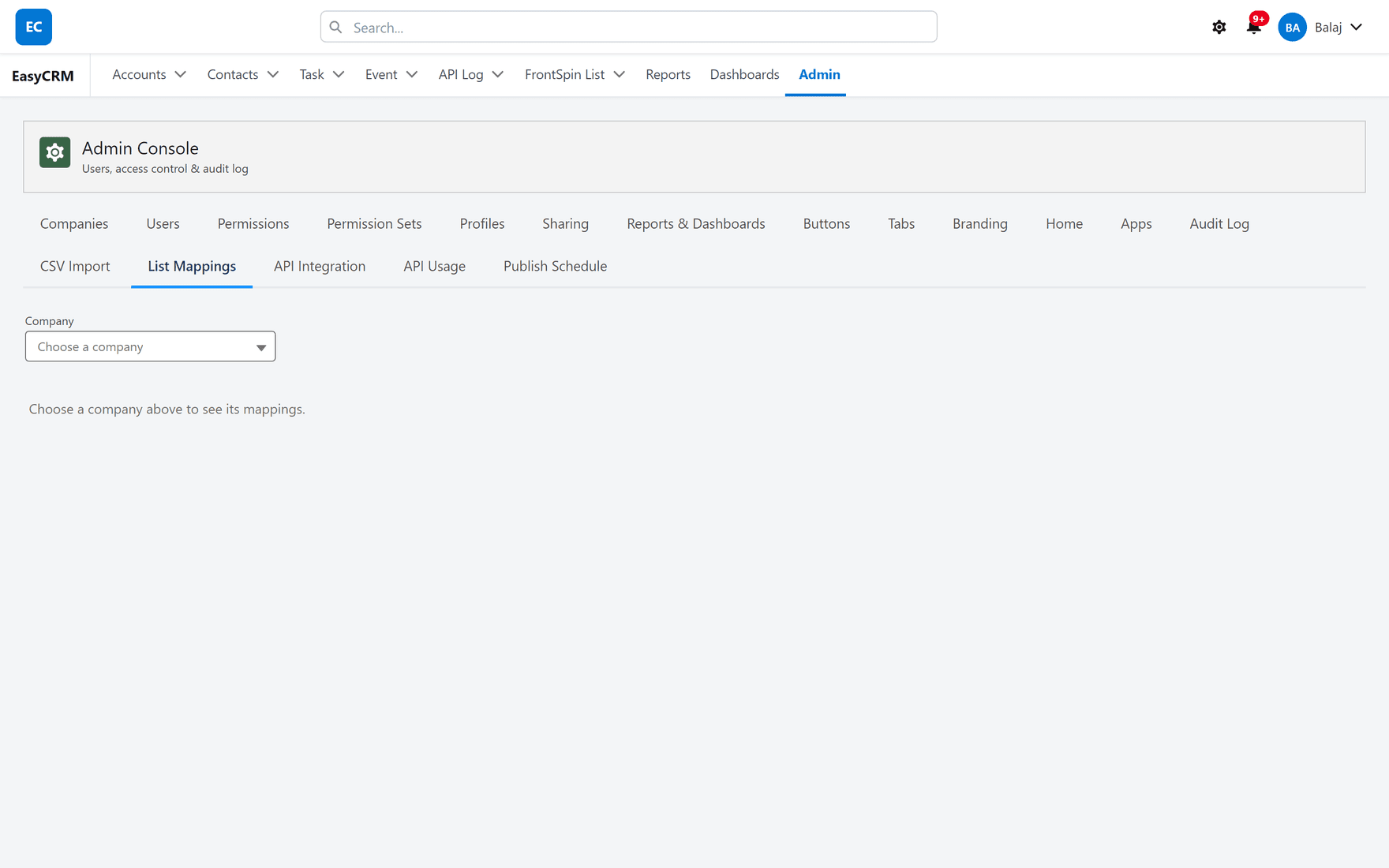Switch to the Profiles tab
This screenshot has height=868, width=1389.
482,223
